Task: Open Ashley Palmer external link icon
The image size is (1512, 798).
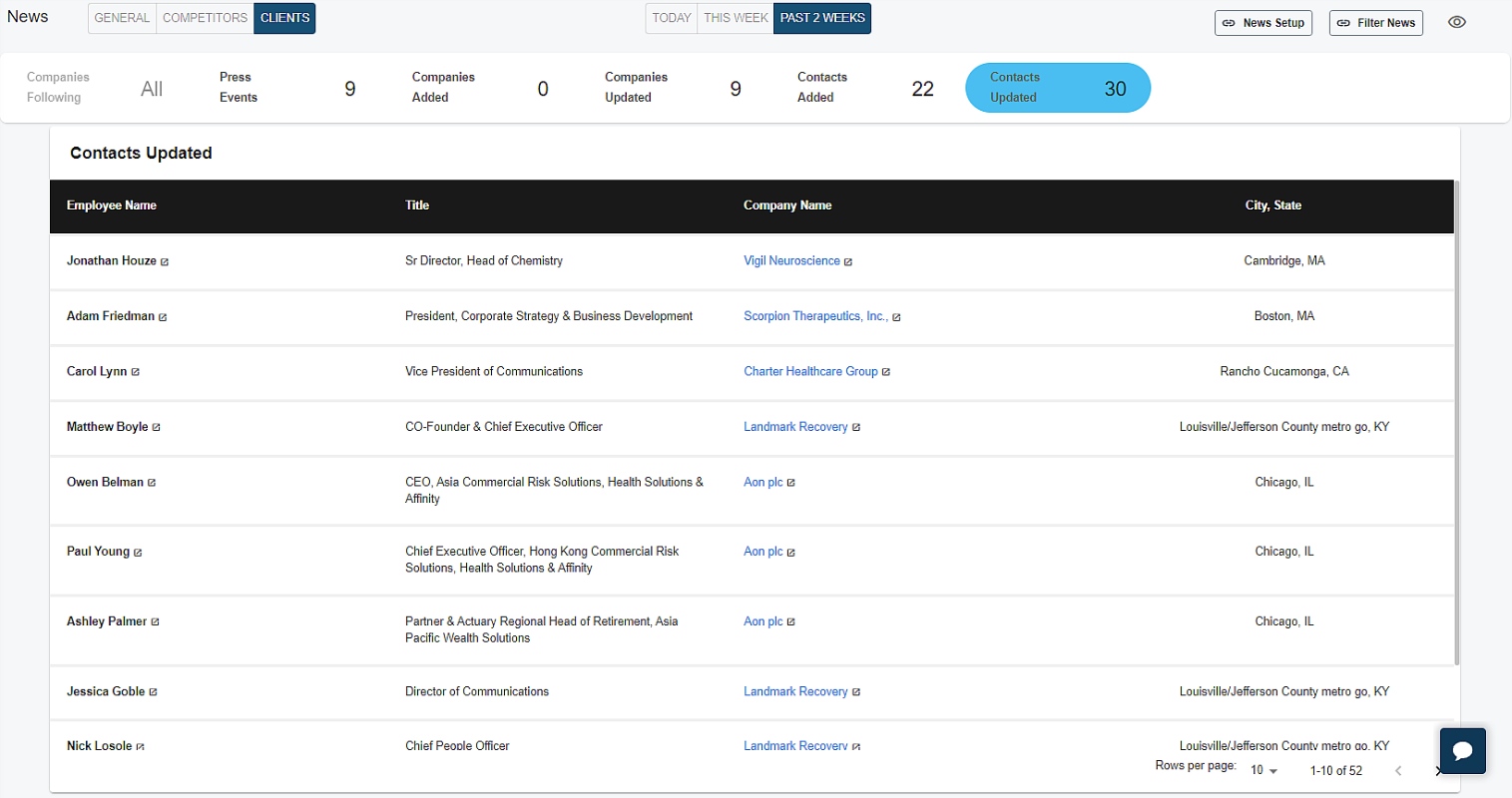Action: point(155,622)
